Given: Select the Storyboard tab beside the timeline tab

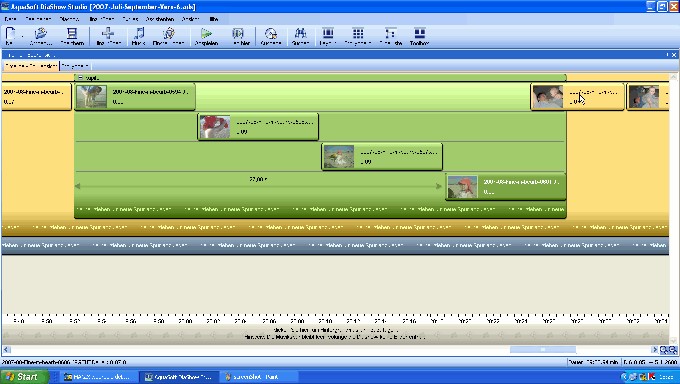Looking at the screenshot, I should 75,66.
